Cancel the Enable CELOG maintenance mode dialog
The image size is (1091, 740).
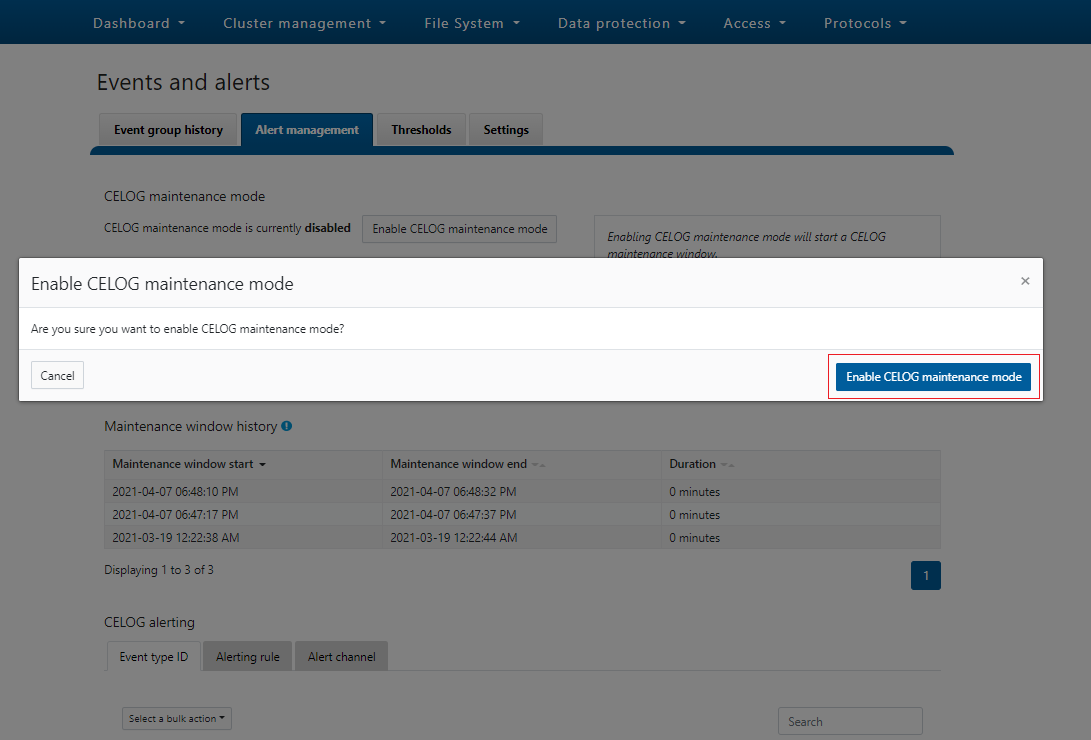(x=57, y=375)
